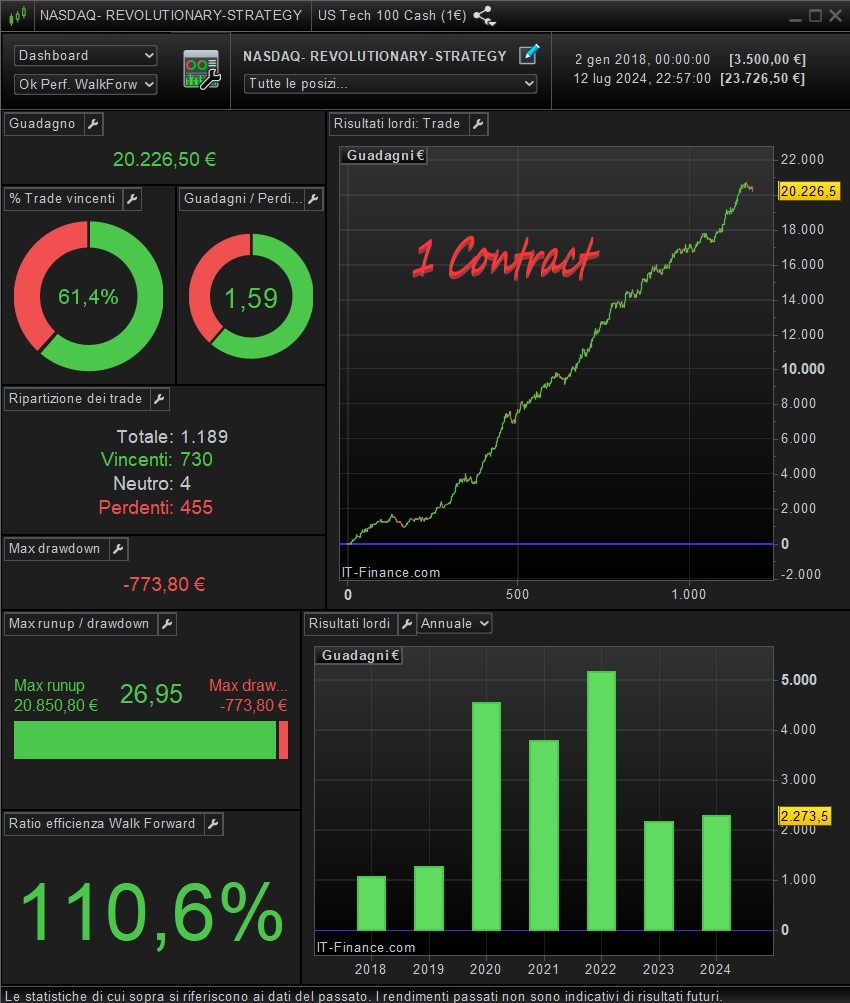Open annual Risultati lordi wrench settings
850x1003 pixels.
(x=407, y=624)
